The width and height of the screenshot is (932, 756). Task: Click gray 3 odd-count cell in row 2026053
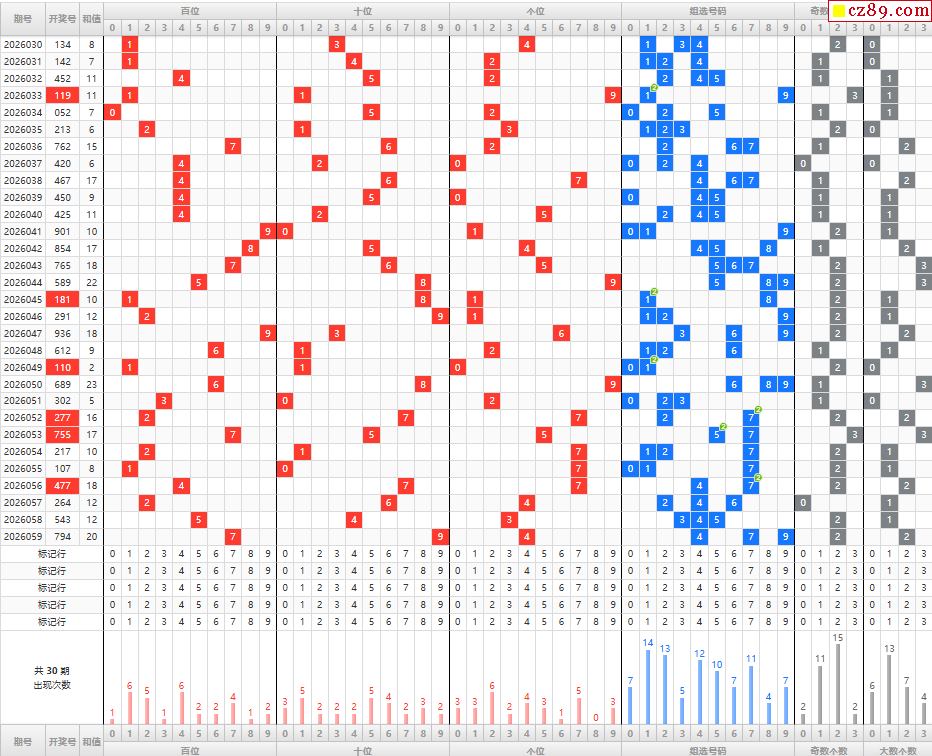point(854,435)
